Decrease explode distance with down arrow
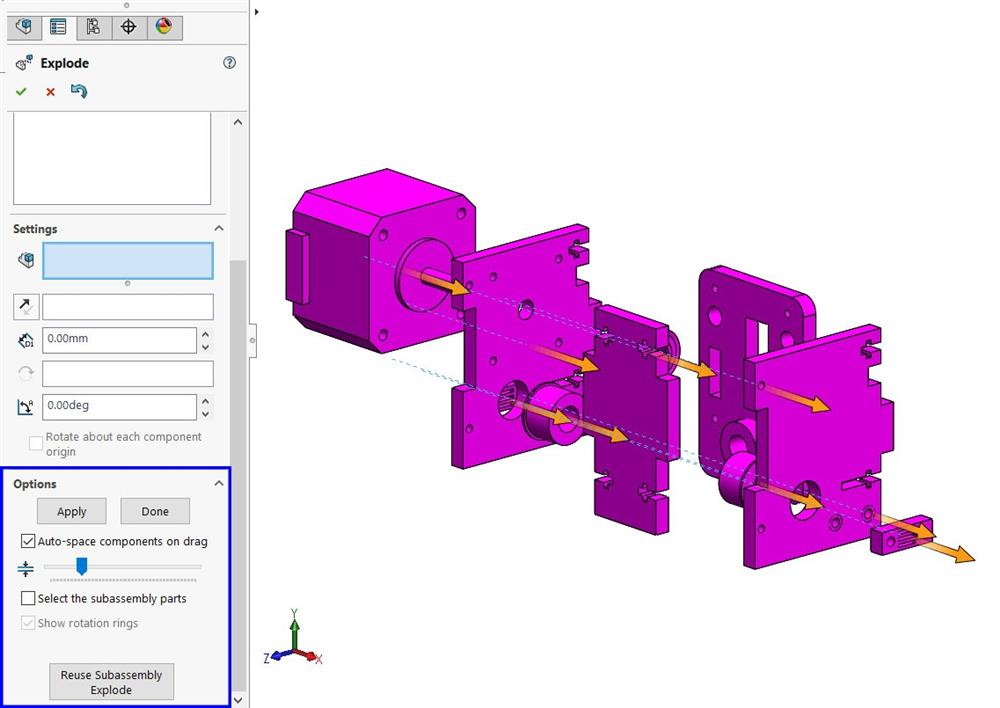The height and width of the screenshot is (708, 1000). tap(205, 347)
